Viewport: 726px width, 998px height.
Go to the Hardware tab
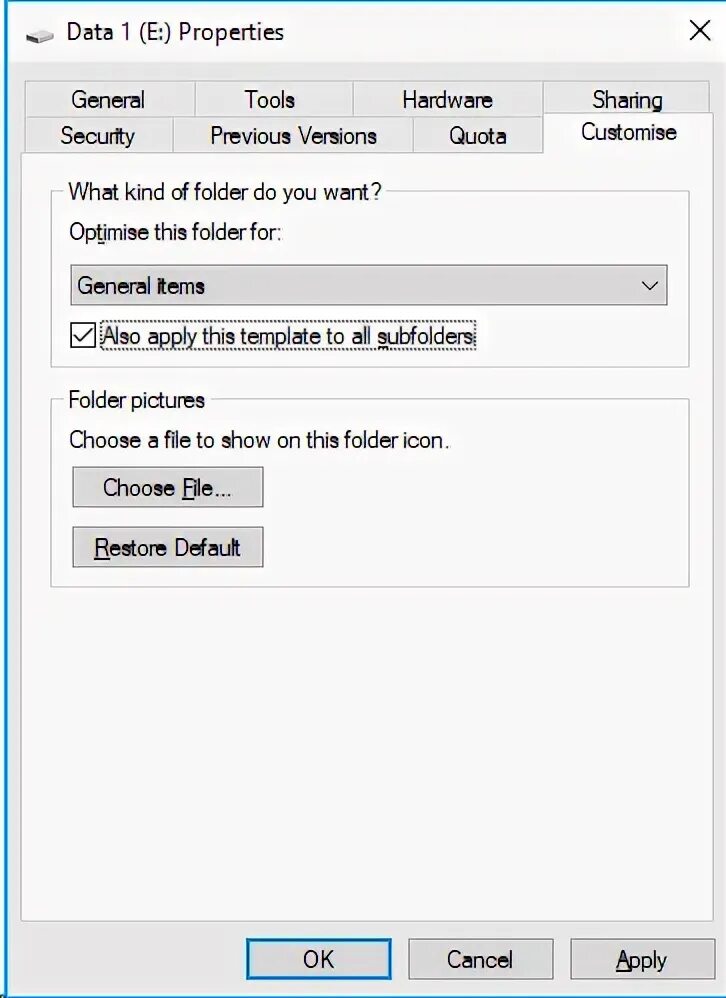coord(447,99)
